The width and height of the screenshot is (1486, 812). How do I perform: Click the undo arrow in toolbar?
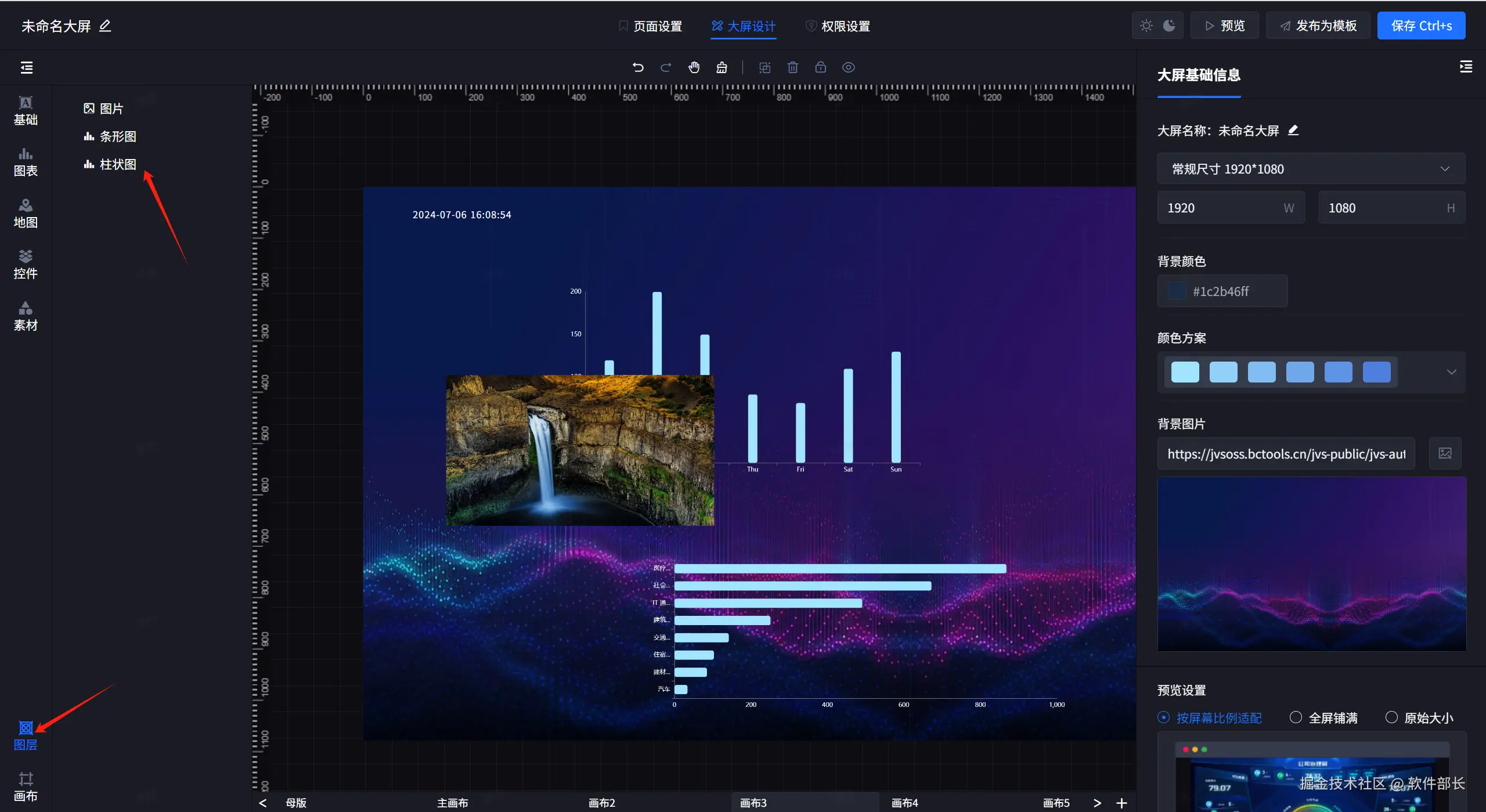[638, 67]
